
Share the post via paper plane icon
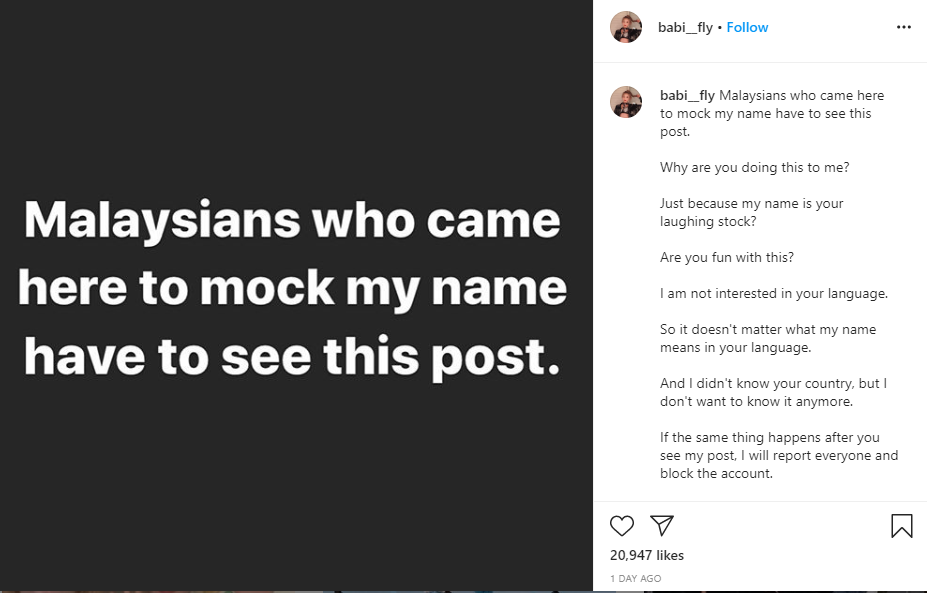tap(661, 526)
